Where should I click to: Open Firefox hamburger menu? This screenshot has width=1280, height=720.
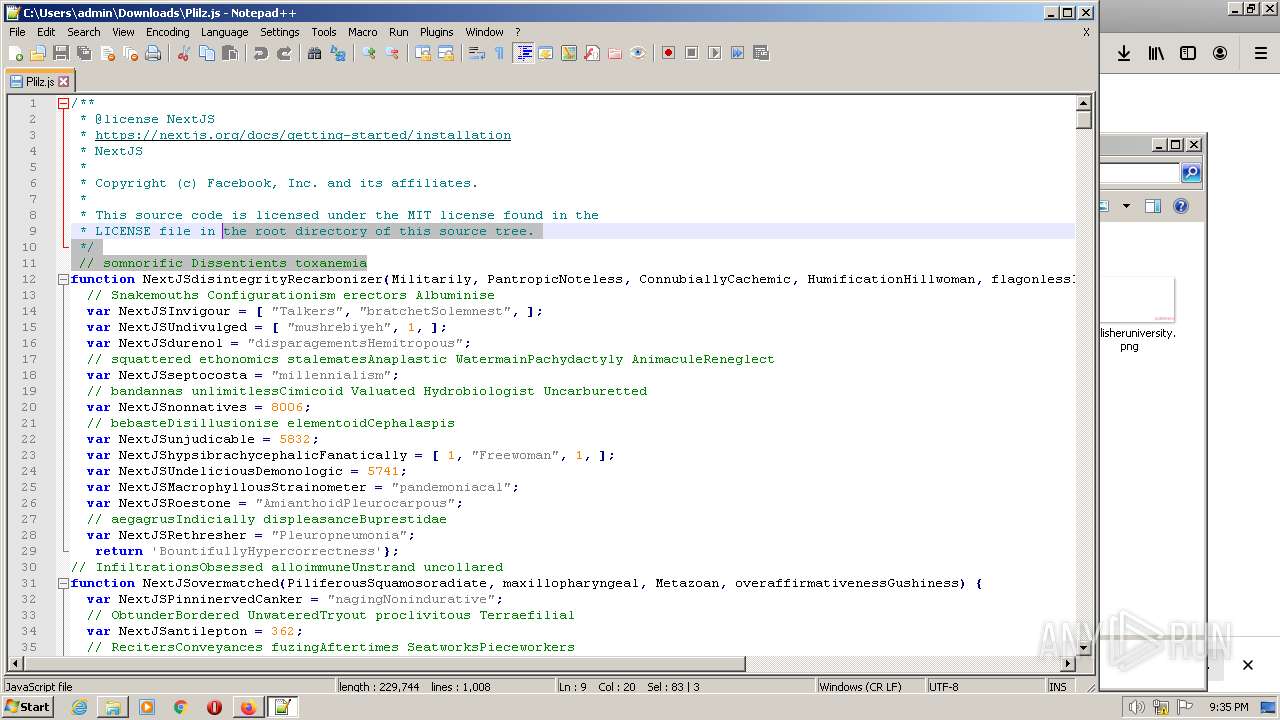point(1261,54)
